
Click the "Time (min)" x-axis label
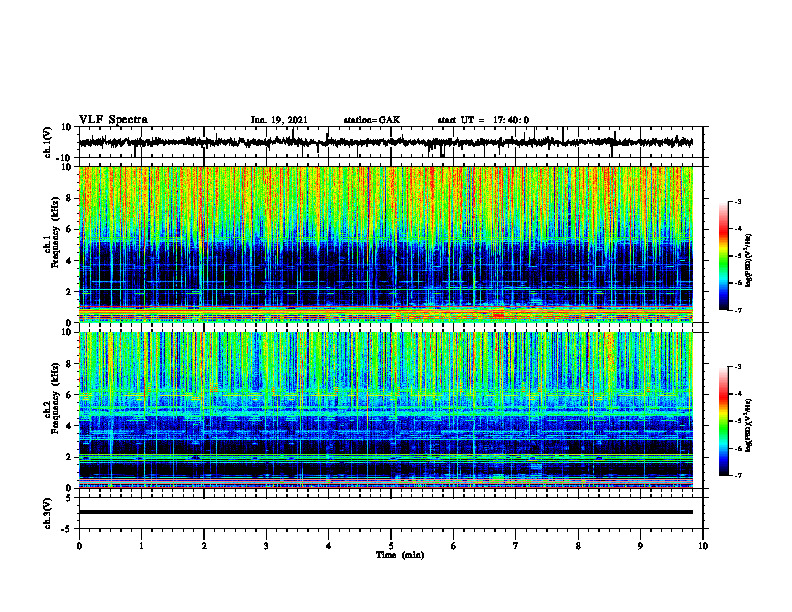[x=400, y=555]
